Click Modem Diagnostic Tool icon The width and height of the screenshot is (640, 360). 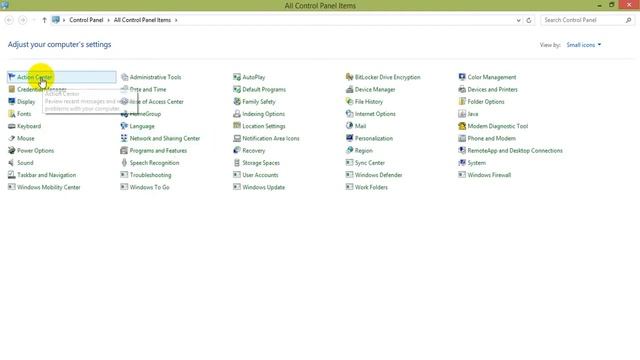[462, 126]
